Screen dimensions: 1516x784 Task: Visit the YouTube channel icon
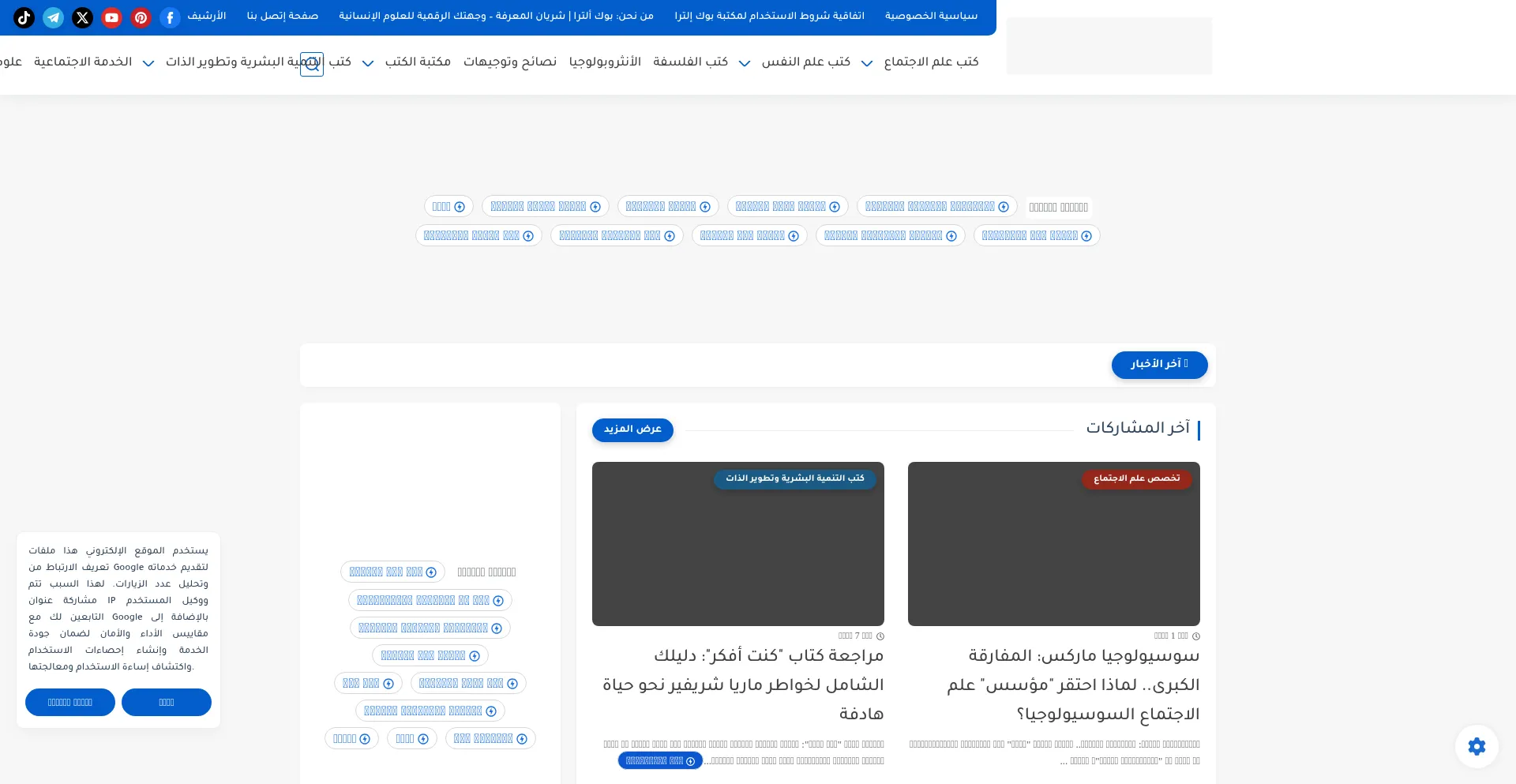coord(111,17)
